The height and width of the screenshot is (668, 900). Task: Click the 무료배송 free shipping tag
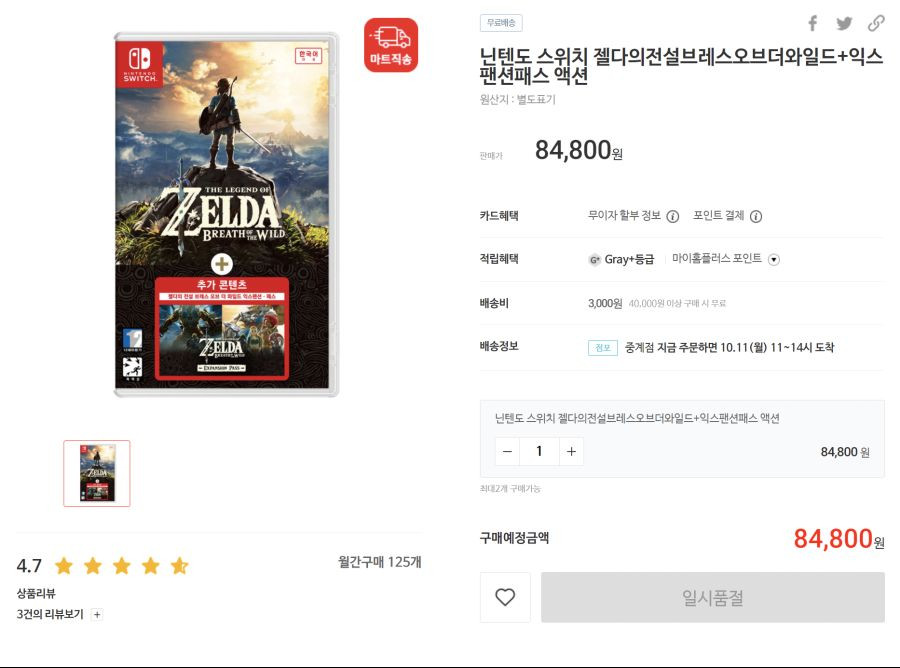pos(501,23)
